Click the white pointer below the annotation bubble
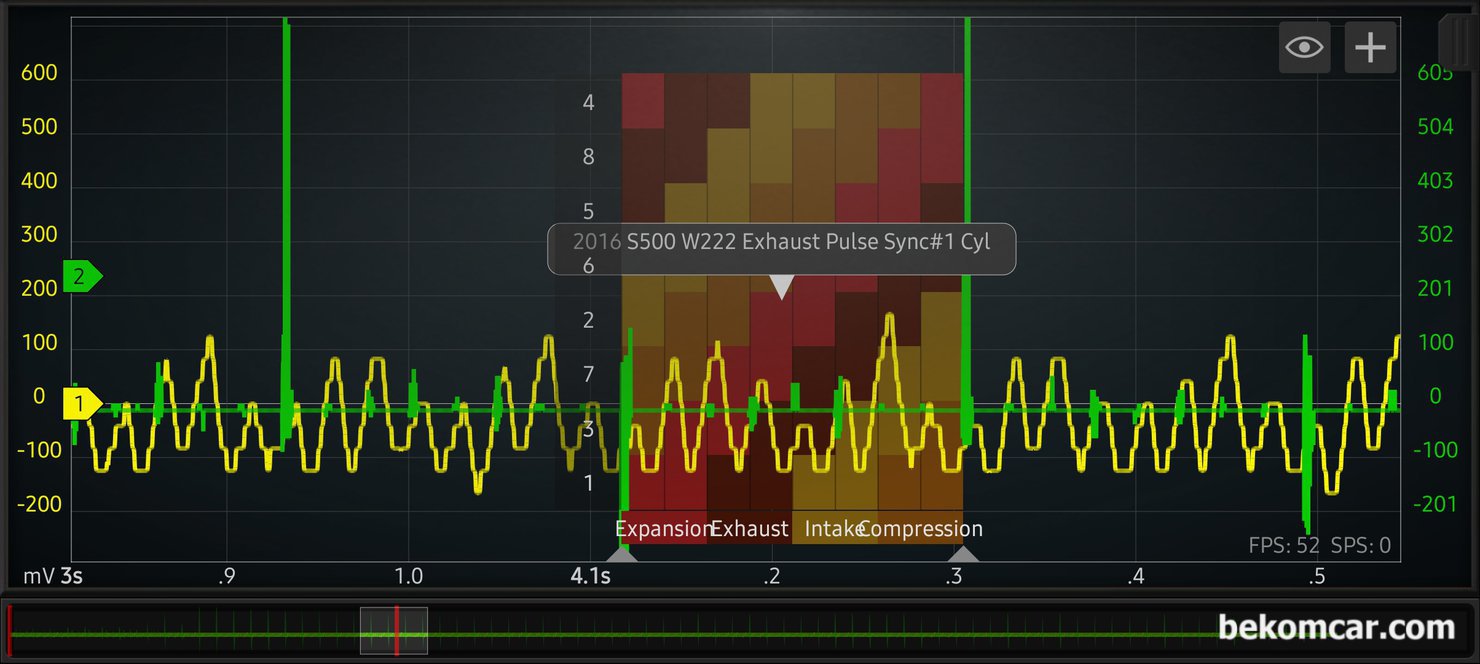This screenshot has height=664, width=1480. click(x=781, y=288)
